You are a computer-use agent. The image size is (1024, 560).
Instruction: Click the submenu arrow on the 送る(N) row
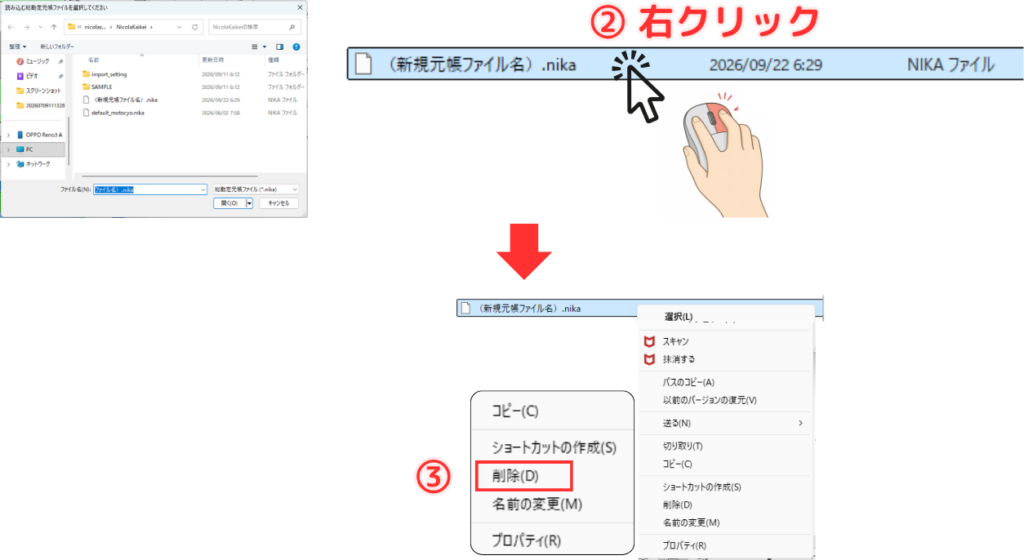801,423
